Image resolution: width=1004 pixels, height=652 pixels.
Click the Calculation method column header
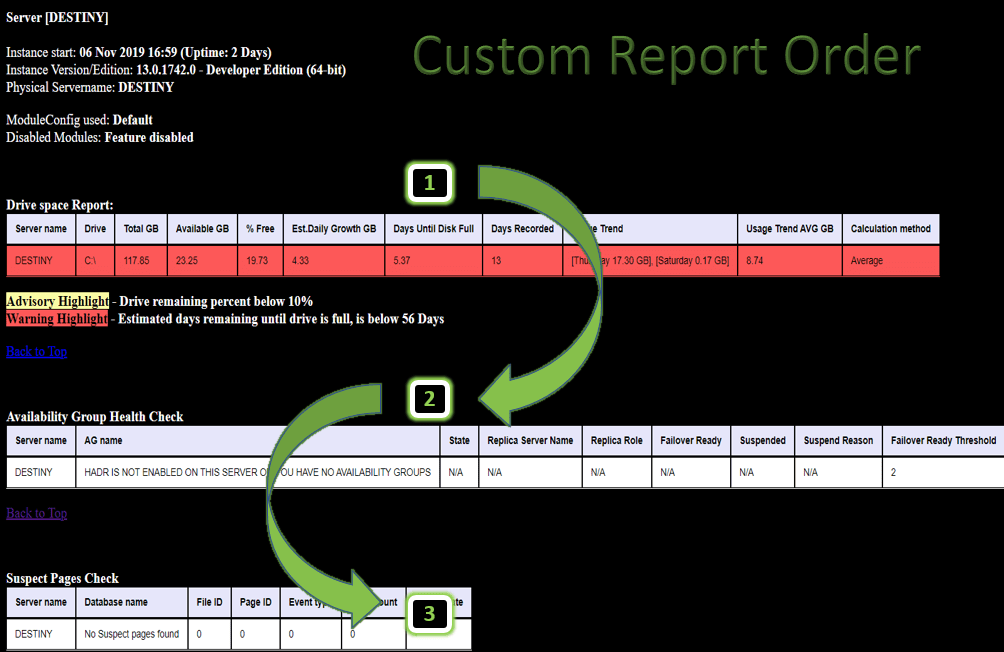[x=890, y=229]
